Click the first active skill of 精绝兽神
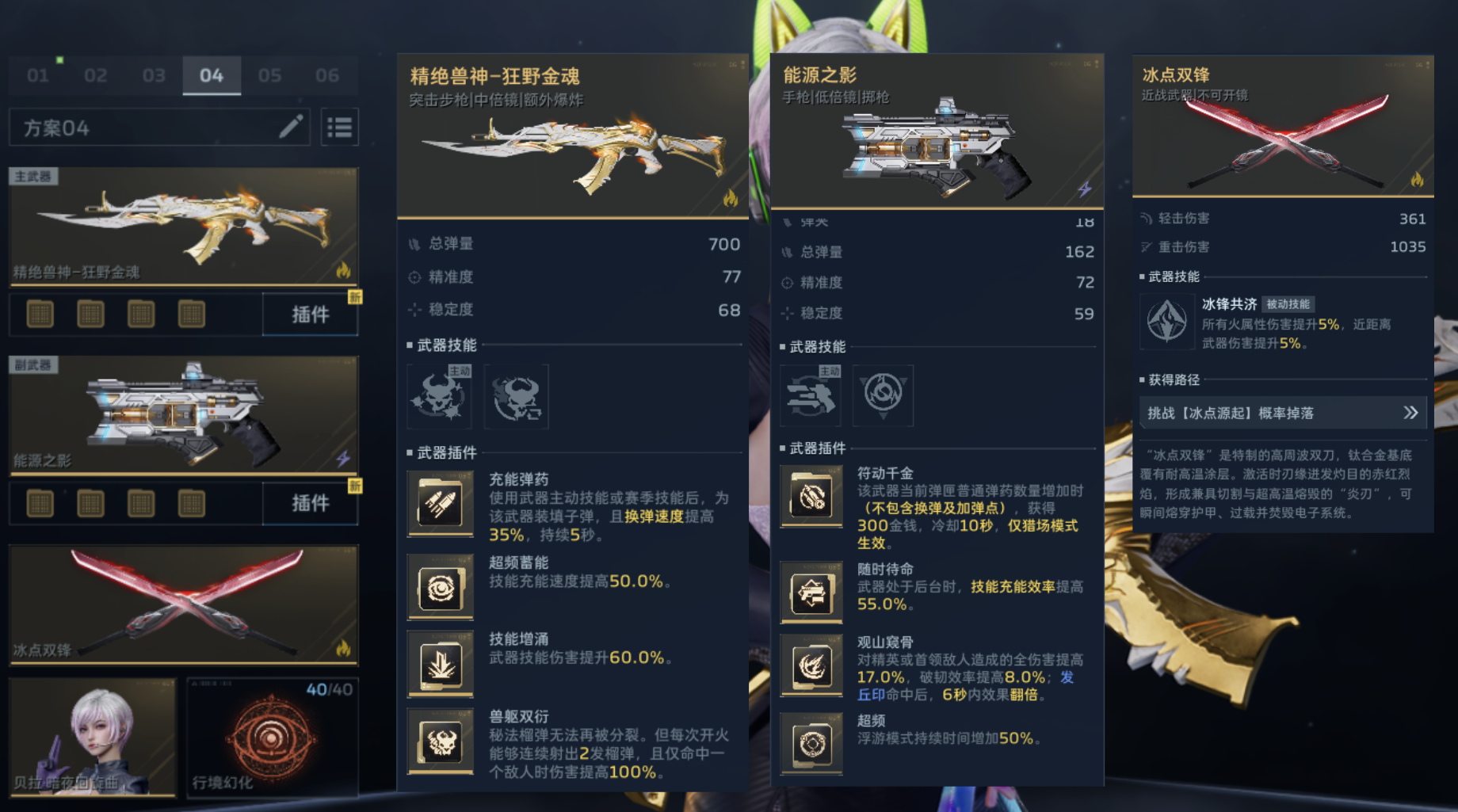 [440, 395]
